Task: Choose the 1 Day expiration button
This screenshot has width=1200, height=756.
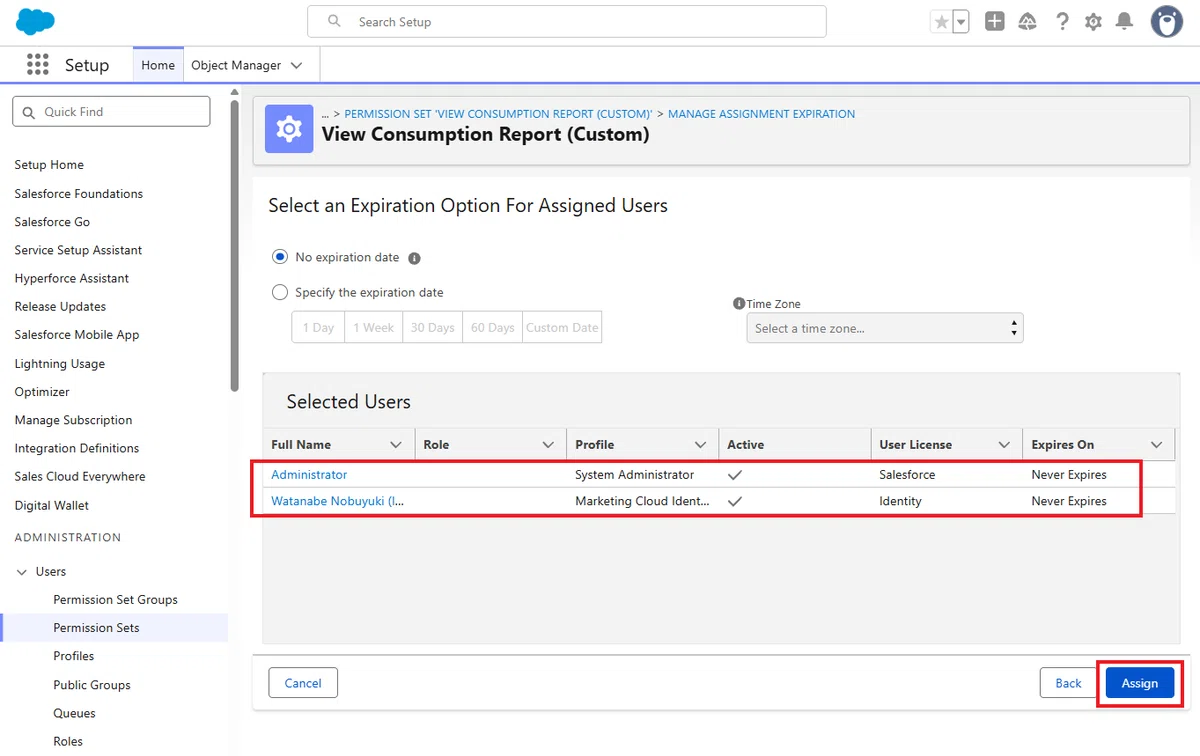Action: [318, 328]
